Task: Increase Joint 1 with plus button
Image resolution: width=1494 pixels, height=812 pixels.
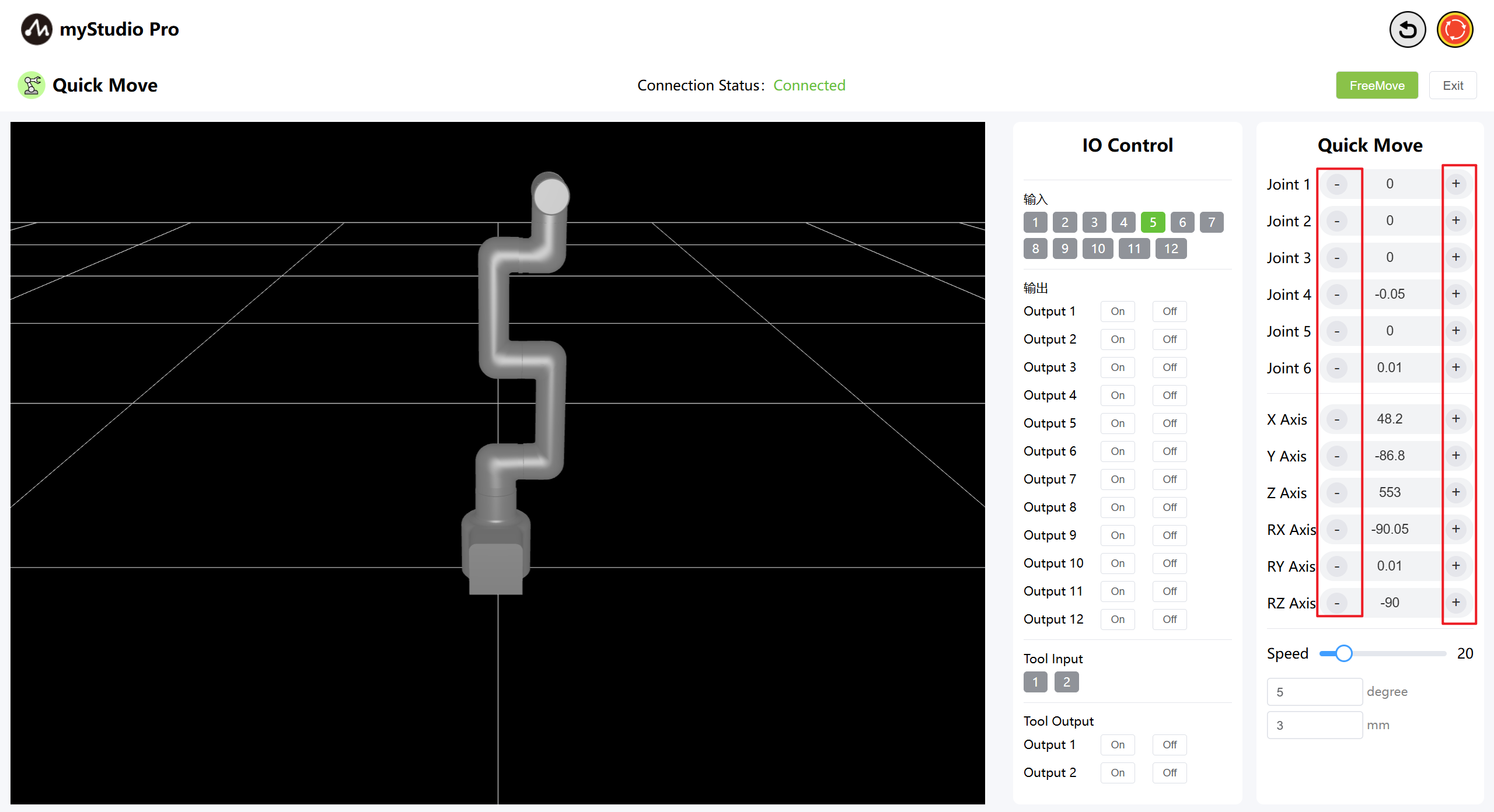Action: 1456,184
